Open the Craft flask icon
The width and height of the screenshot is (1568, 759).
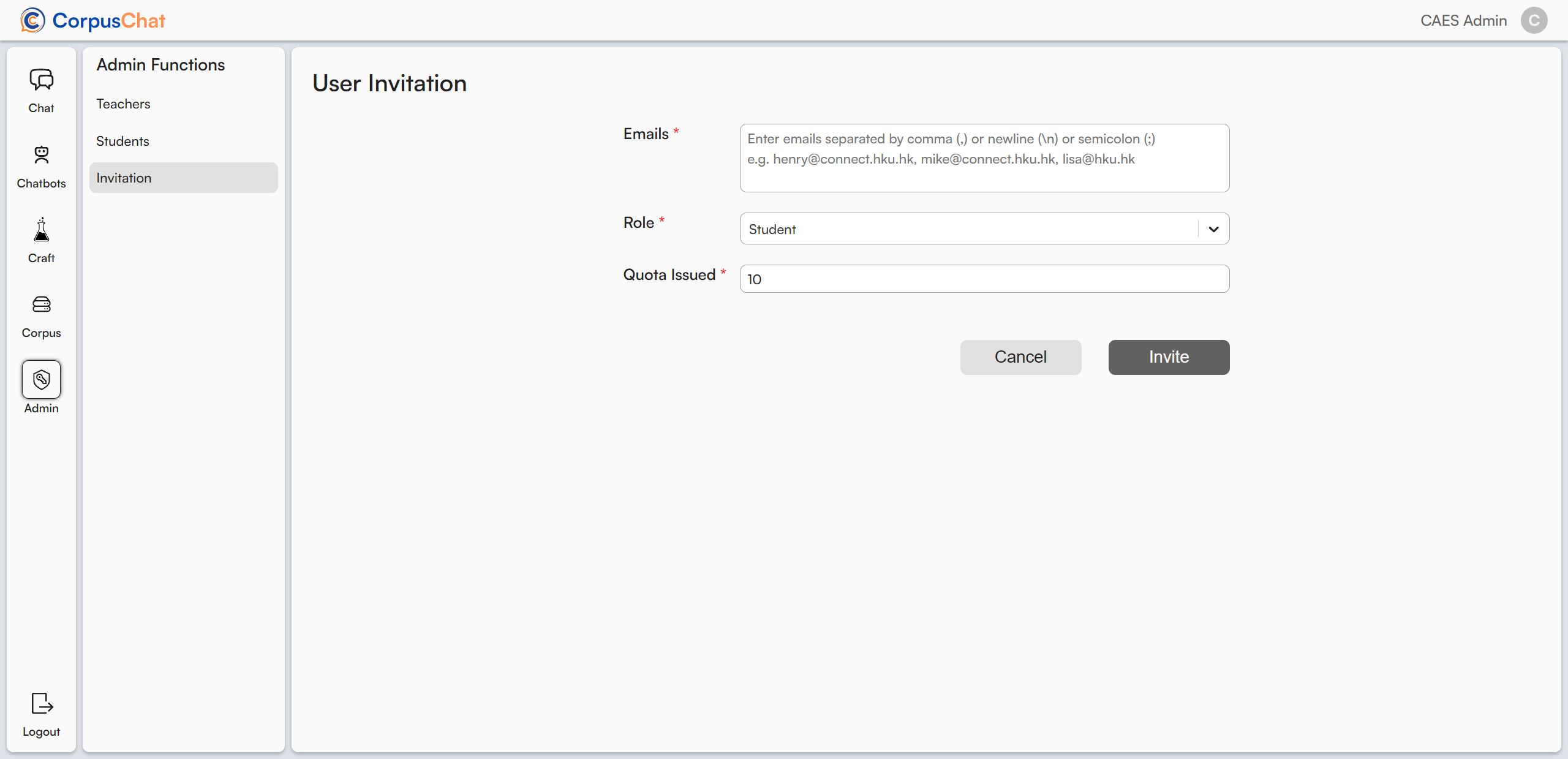(x=41, y=230)
